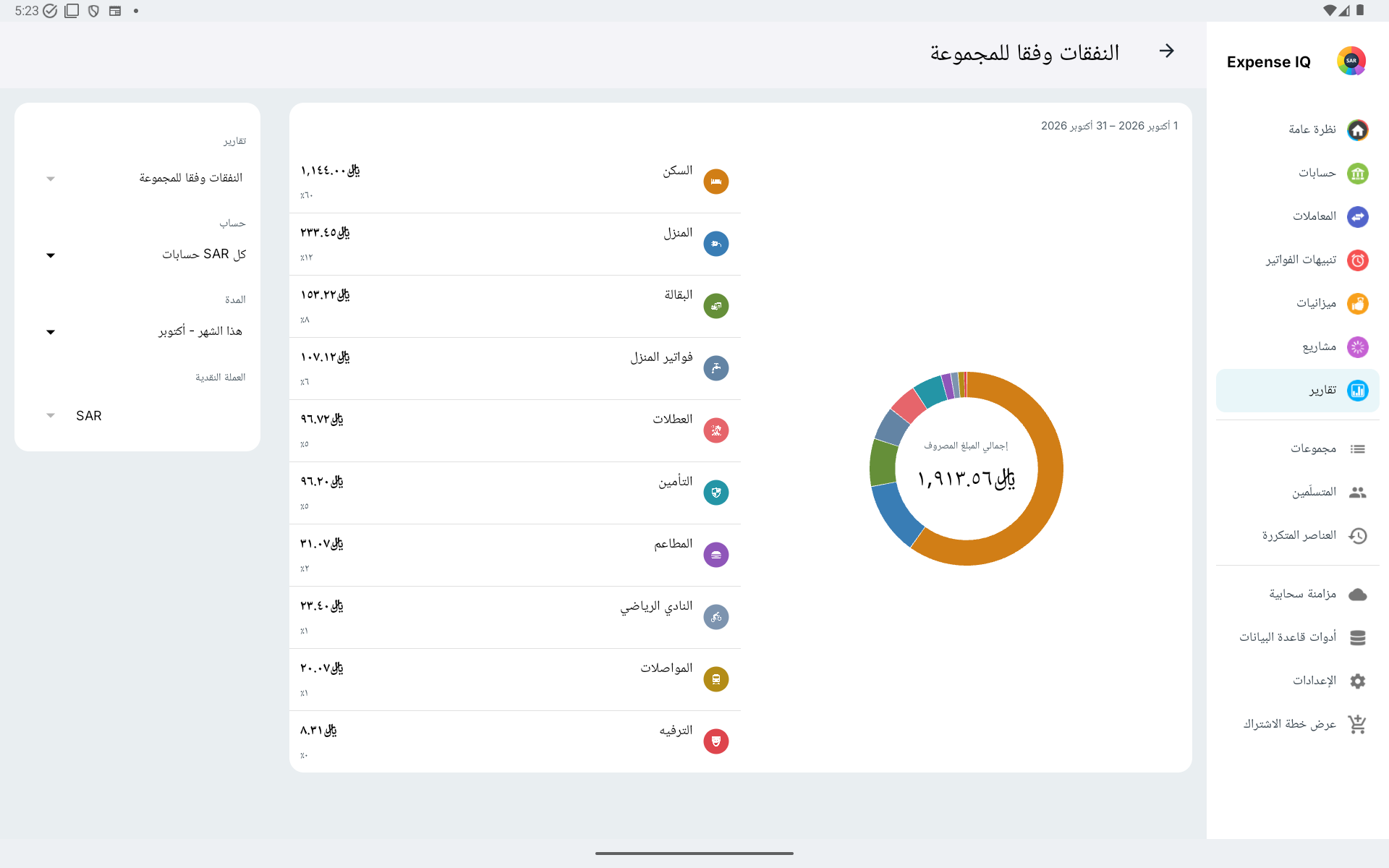Open the المنزل expense row

[515, 244]
